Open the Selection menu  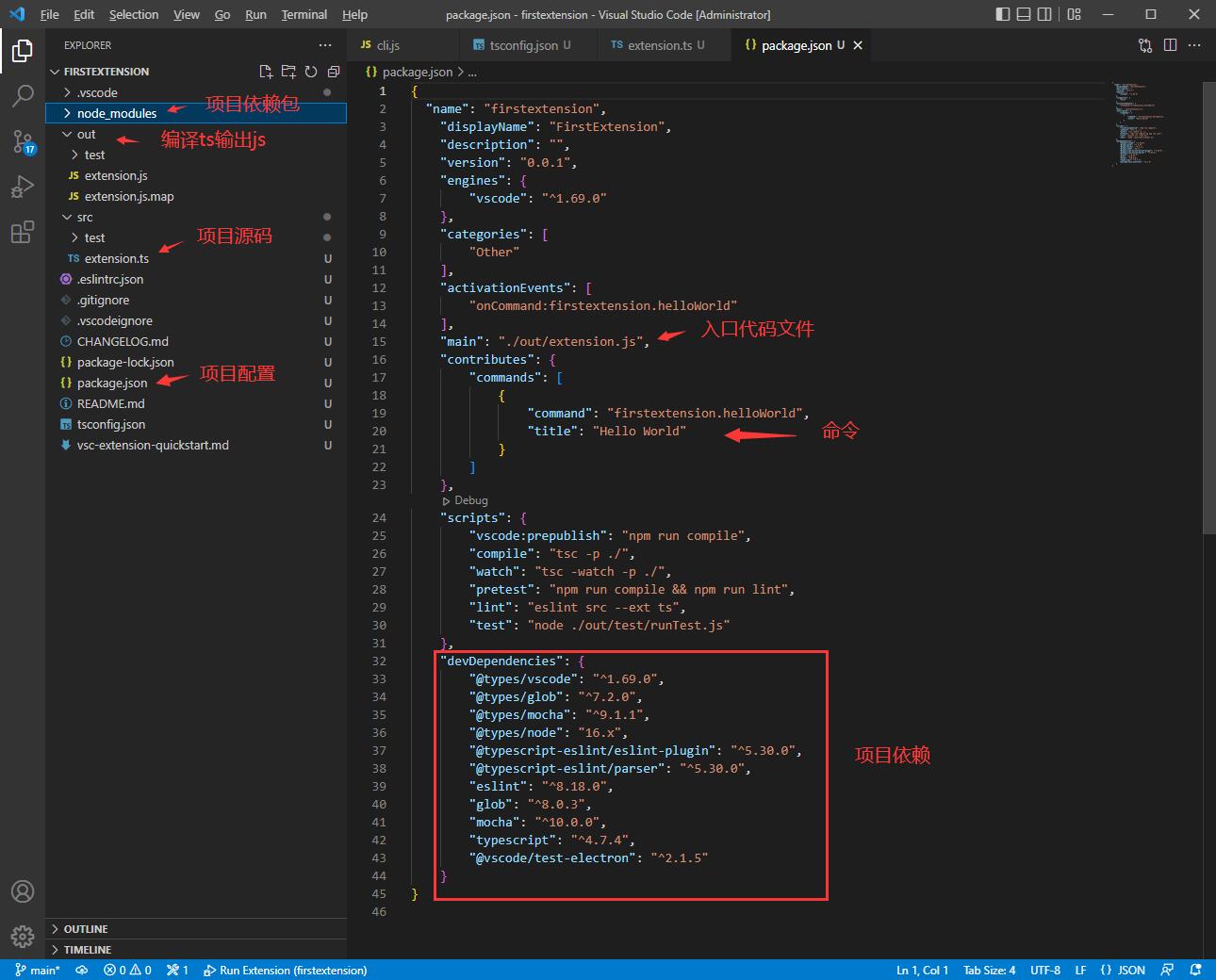pos(134,14)
